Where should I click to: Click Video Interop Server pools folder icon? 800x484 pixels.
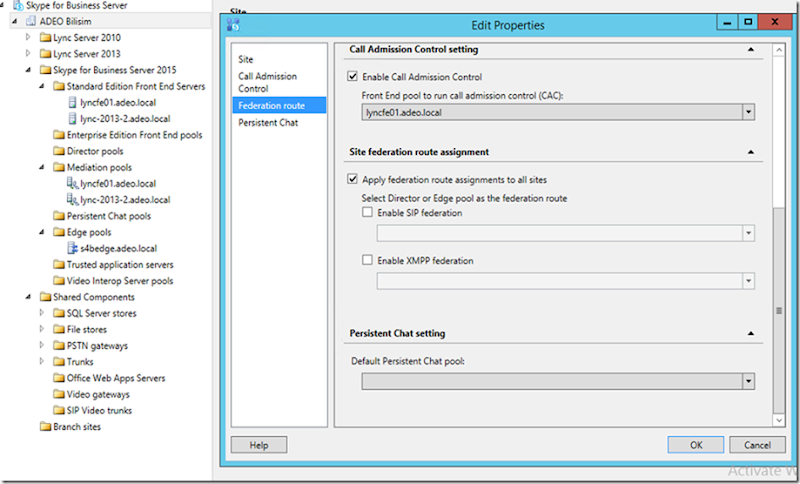click(x=59, y=281)
